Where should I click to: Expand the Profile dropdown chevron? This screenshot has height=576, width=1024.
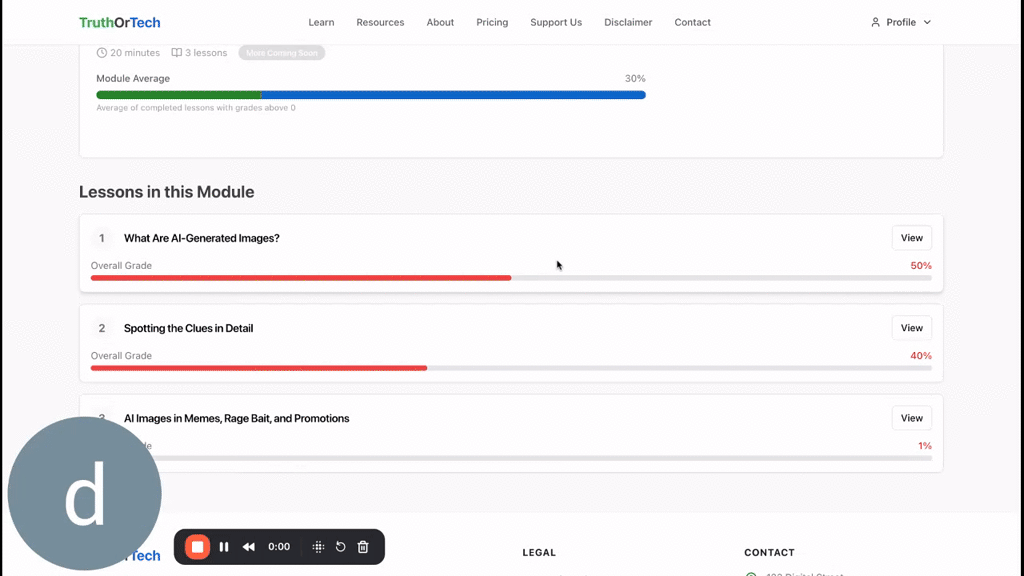(927, 22)
